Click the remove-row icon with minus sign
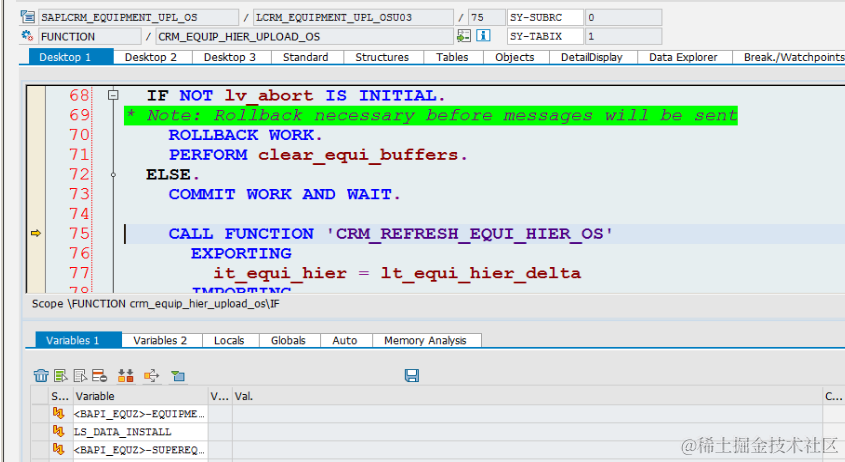The image size is (845, 462). point(100,376)
